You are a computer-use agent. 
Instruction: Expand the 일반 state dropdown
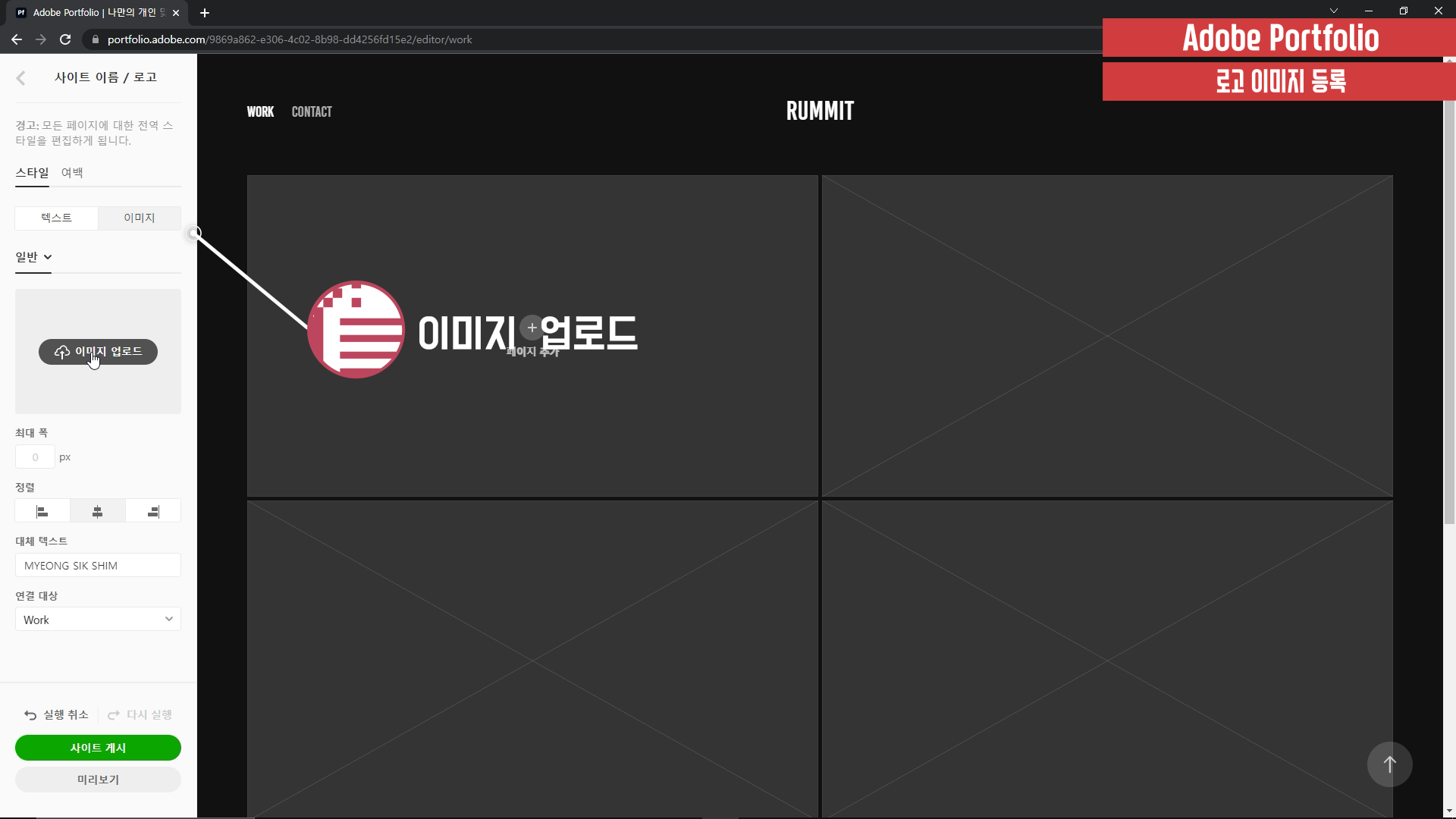click(x=33, y=257)
